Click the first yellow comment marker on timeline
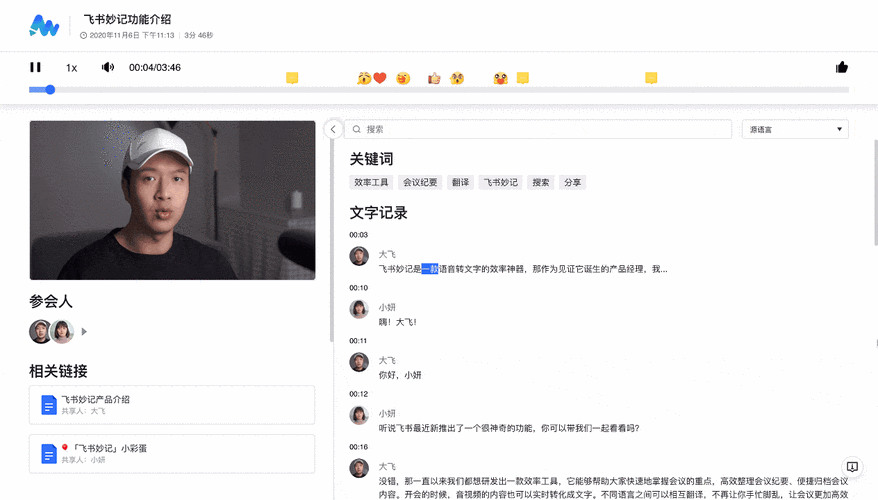 [x=292, y=78]
